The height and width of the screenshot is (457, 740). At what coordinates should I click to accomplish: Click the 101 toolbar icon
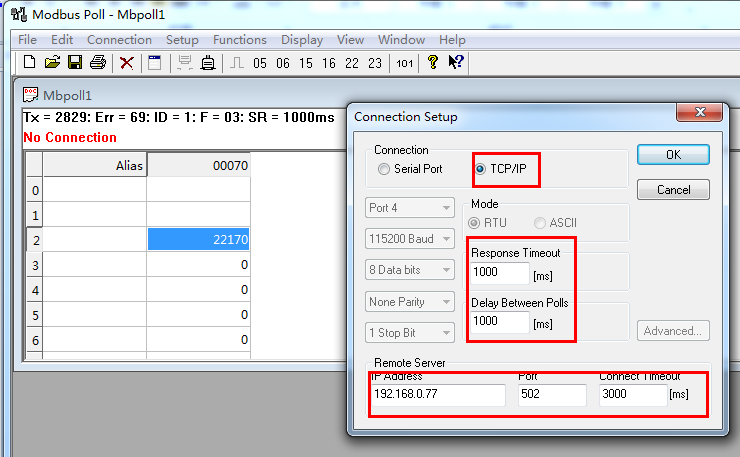pos(404,63)
